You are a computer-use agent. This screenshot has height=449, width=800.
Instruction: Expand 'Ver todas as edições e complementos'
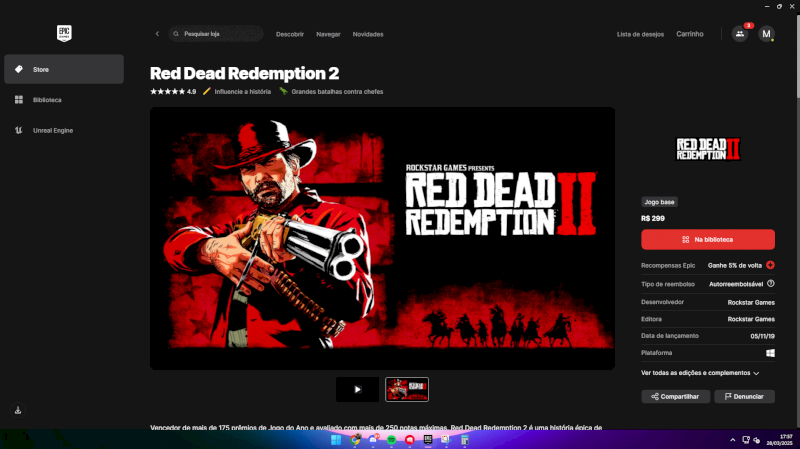(x=700, y=373)
